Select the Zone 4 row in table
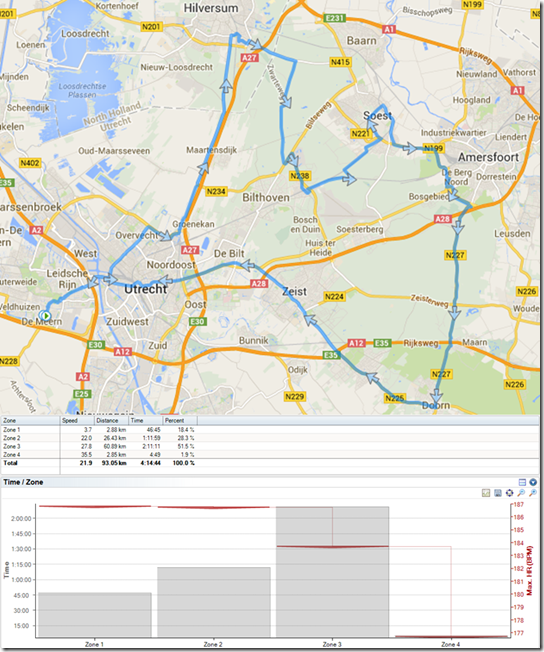The image size is (544, 652). 270,454
